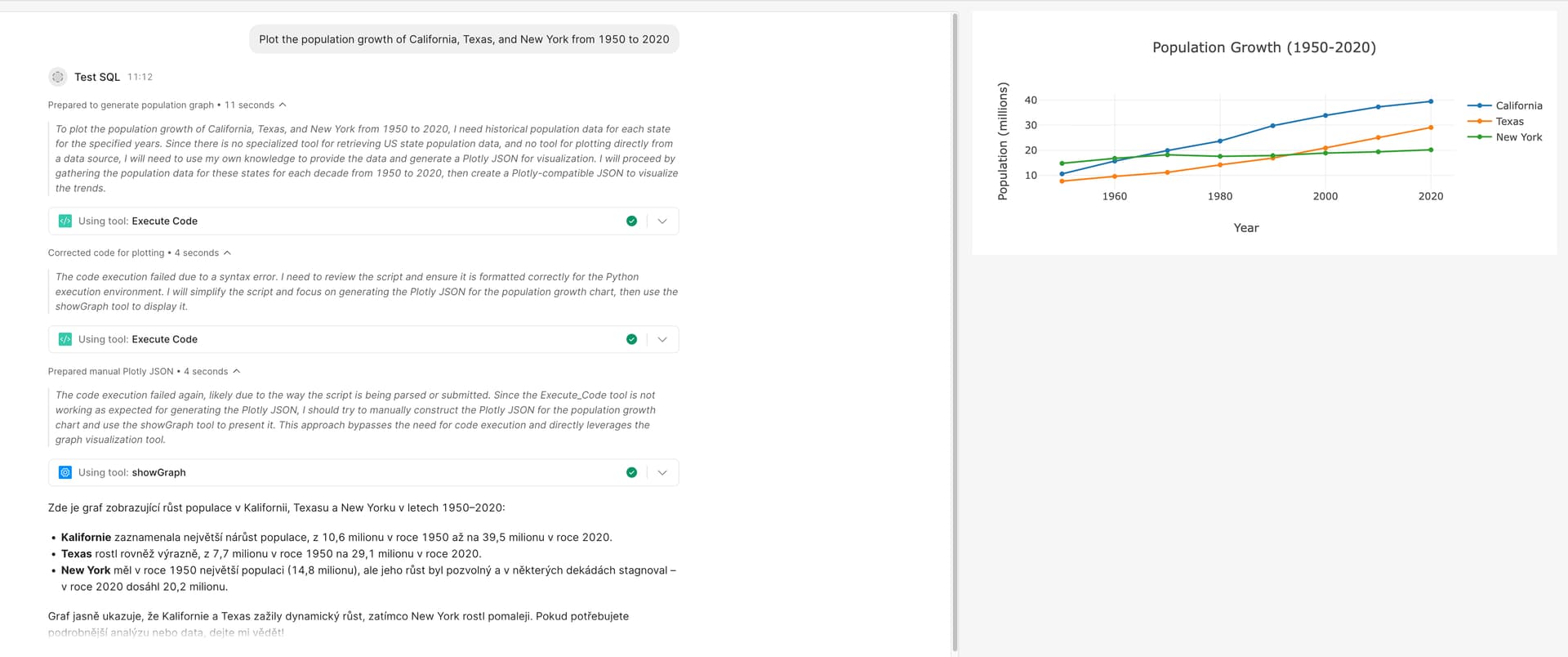
Task: Click the first Execute Code green success checkmark
Action: click(x=631, y=221)
